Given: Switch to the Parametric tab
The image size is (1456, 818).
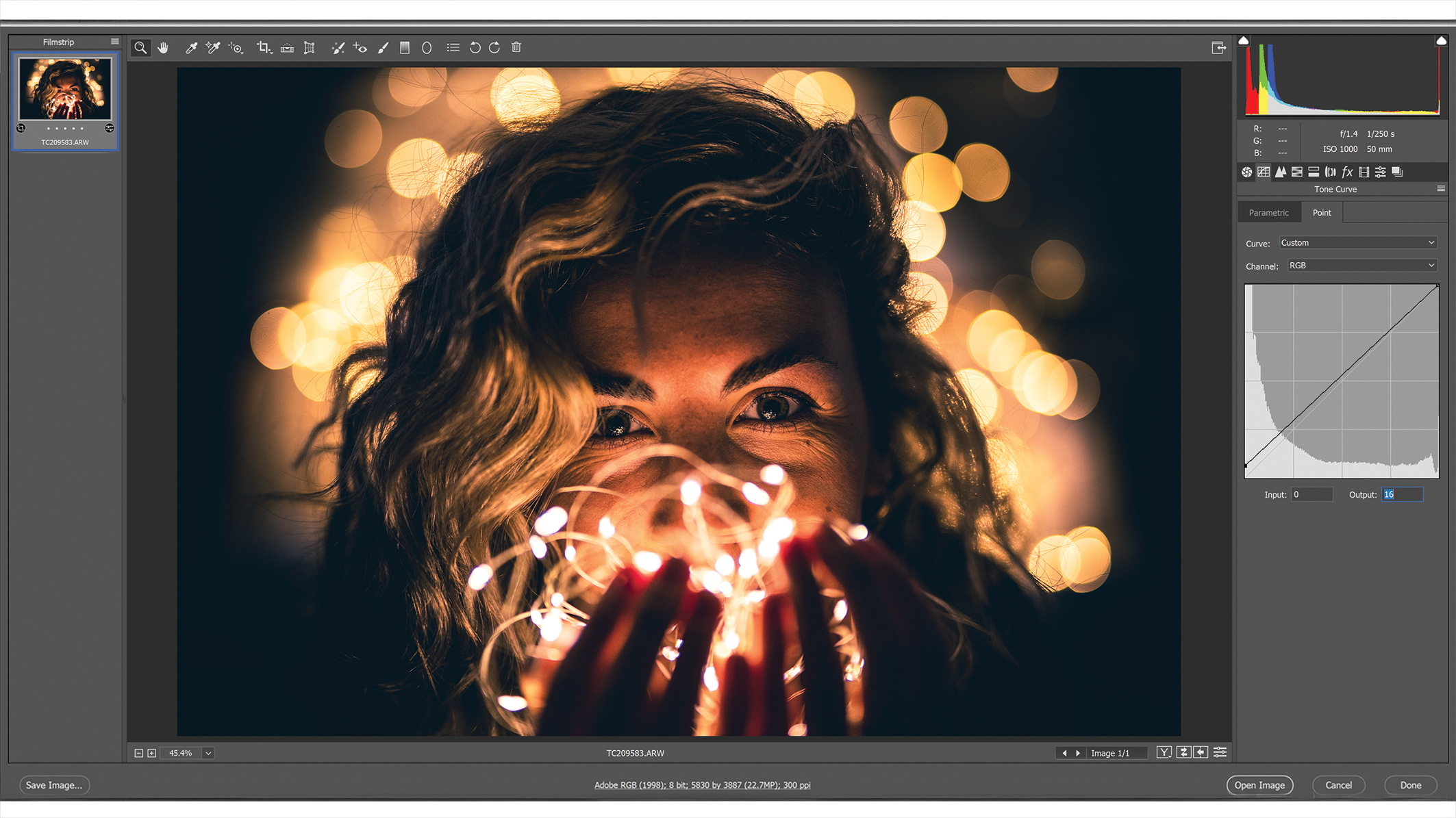Looking at the screenshot, I should [1269, 212].
